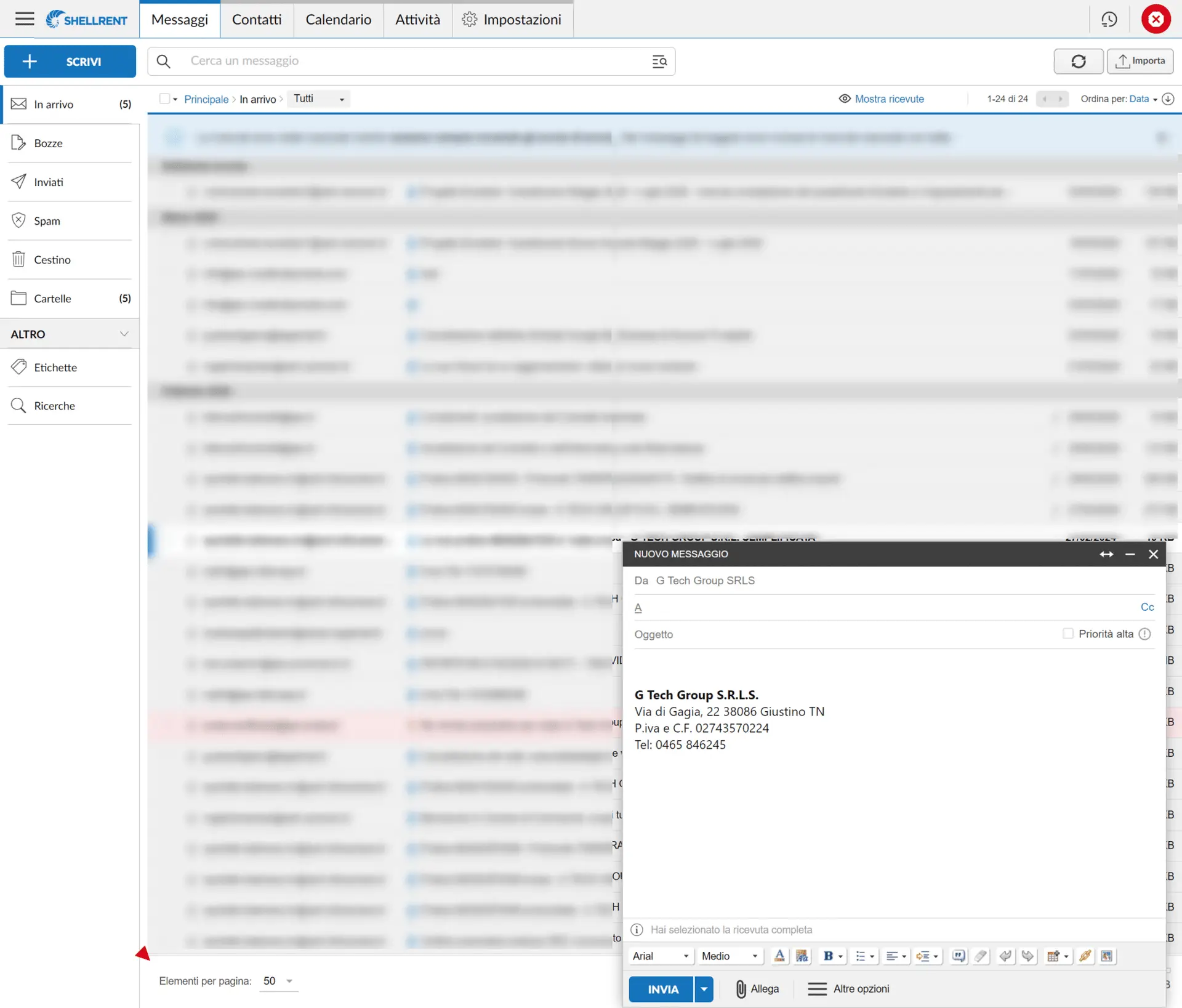Toggle sort direction arrow icon

[1168, 99]
